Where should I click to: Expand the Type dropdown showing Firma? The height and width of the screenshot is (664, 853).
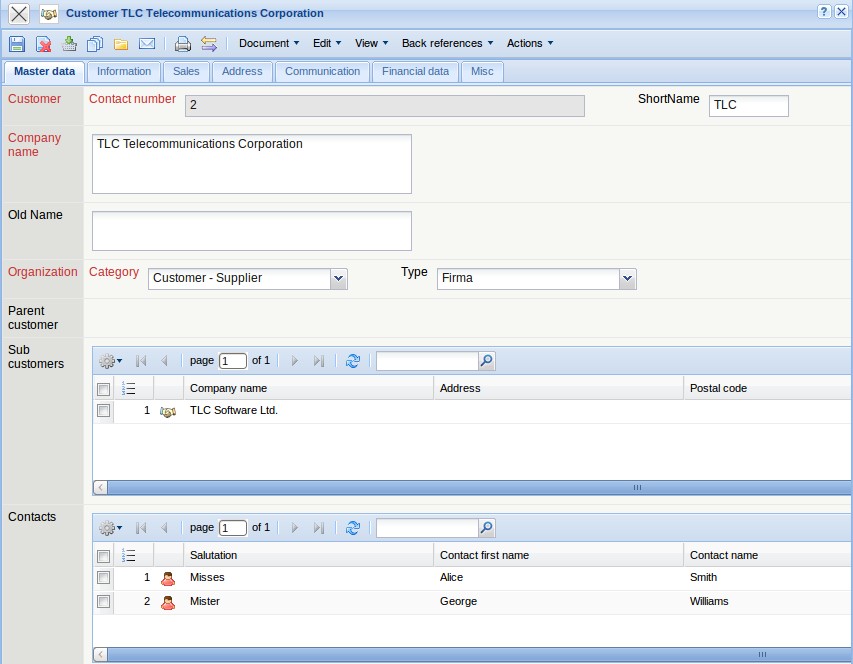[627, 279]
